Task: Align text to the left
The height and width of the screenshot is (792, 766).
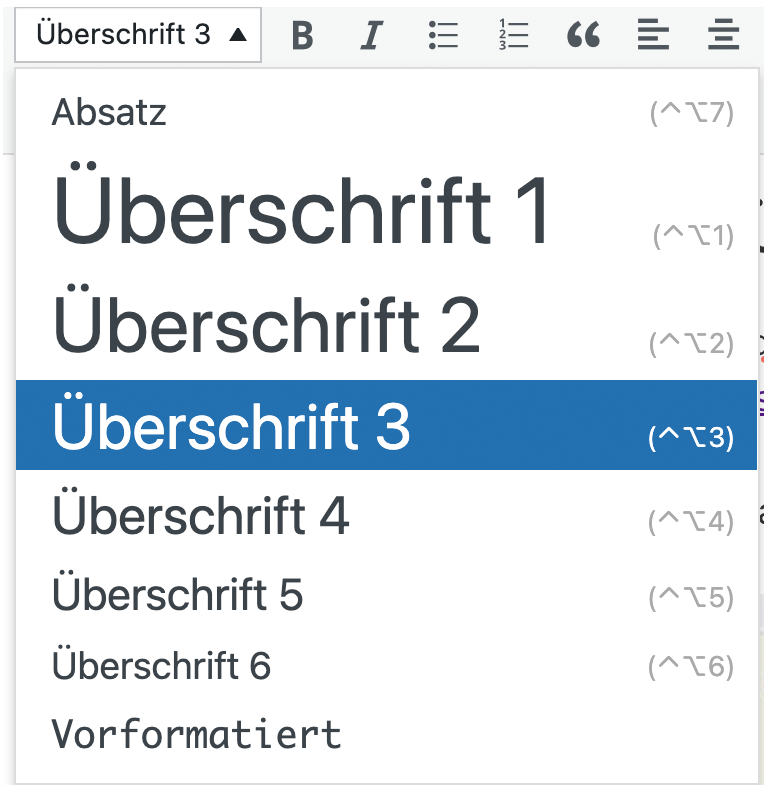Action: (653, 36)
